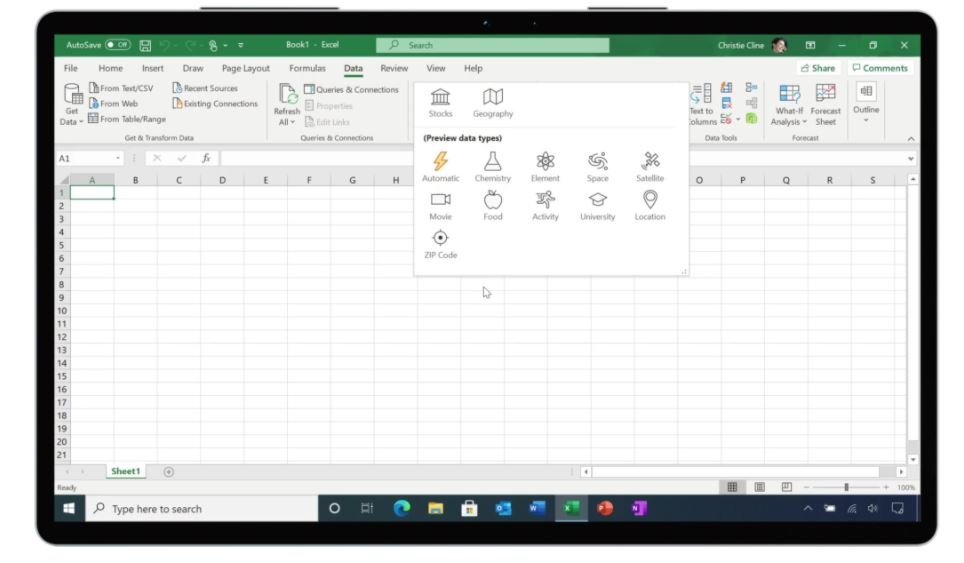Toggle the AutoSave switch

point(117,45)
